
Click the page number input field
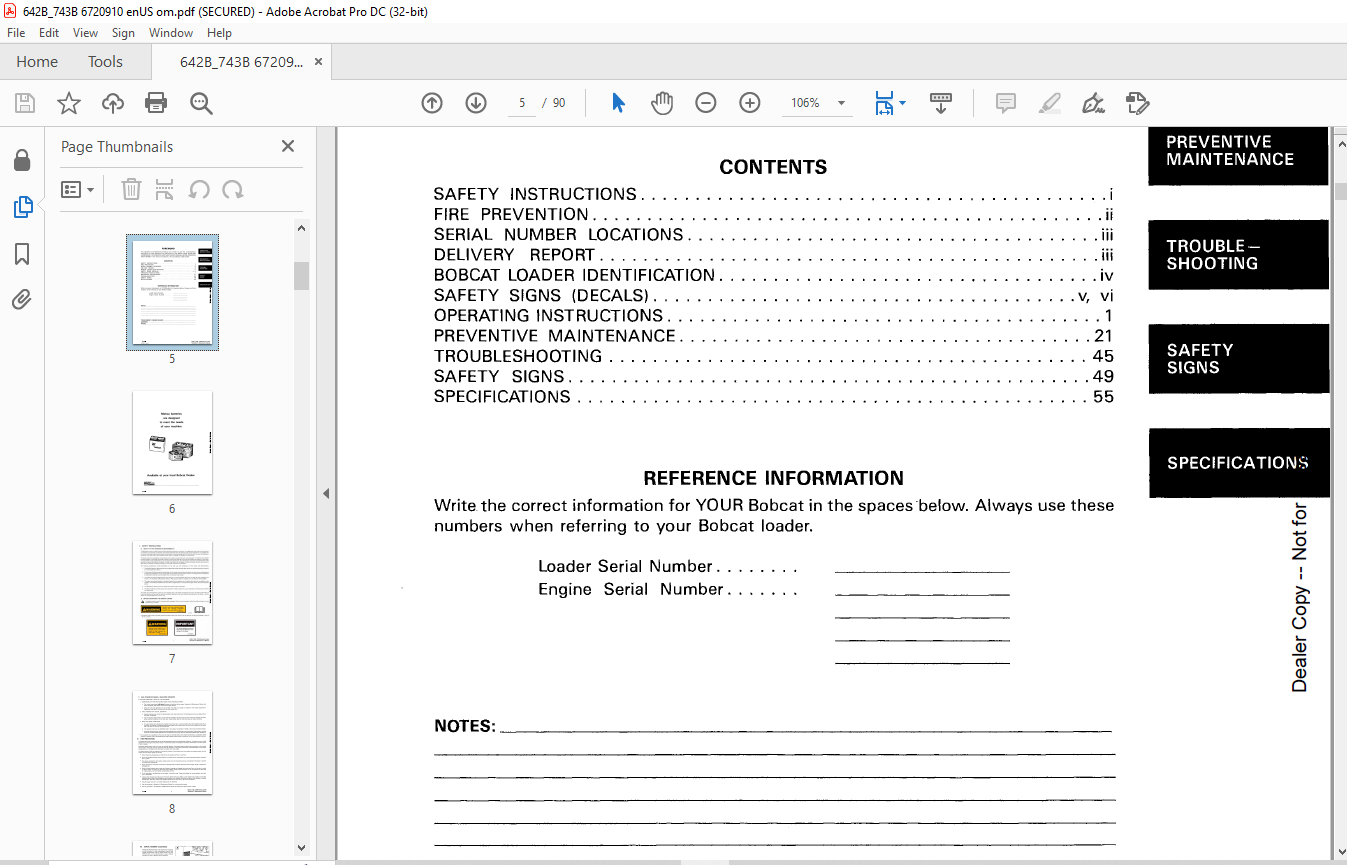[522, 103]
